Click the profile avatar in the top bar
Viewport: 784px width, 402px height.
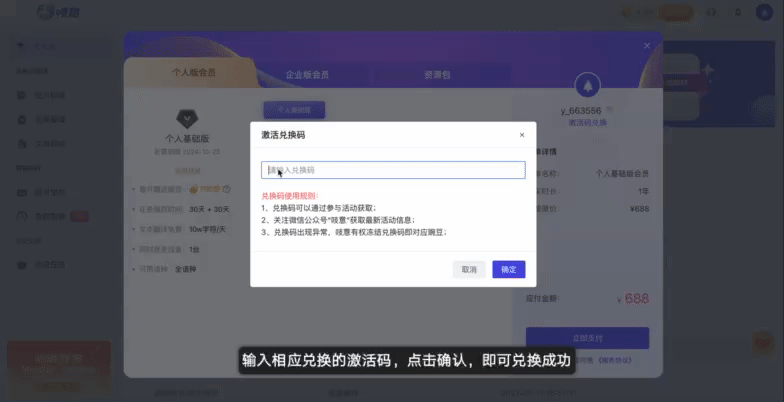tap(764, 12)
